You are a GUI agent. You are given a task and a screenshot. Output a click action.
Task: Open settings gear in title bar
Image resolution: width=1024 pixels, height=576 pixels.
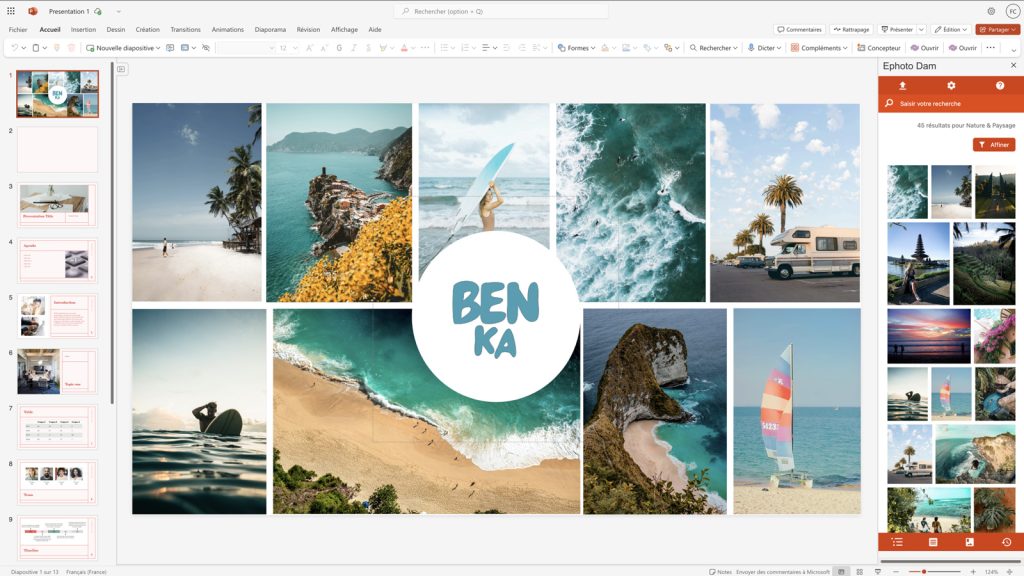pos(991,11)
